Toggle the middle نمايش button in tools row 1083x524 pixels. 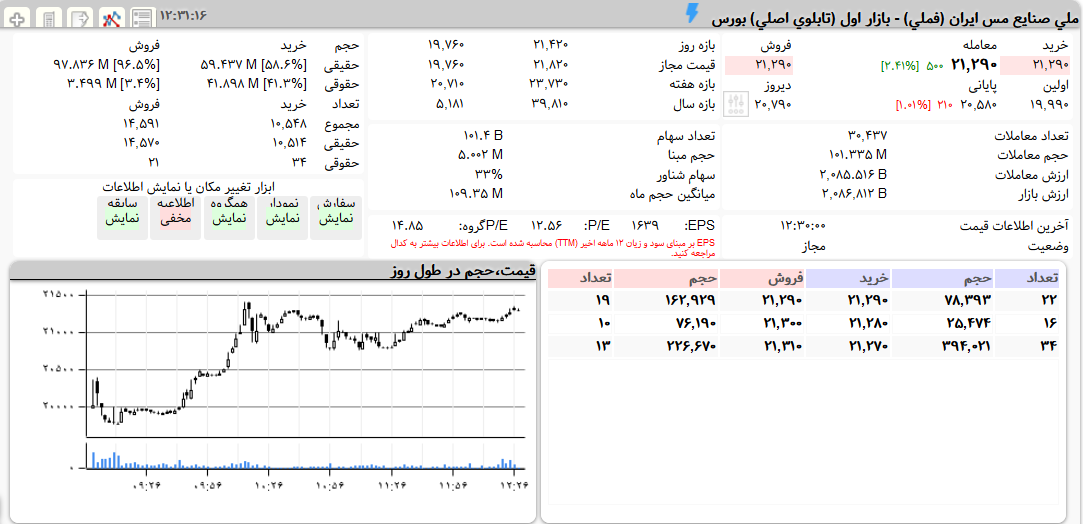point(229,217)
